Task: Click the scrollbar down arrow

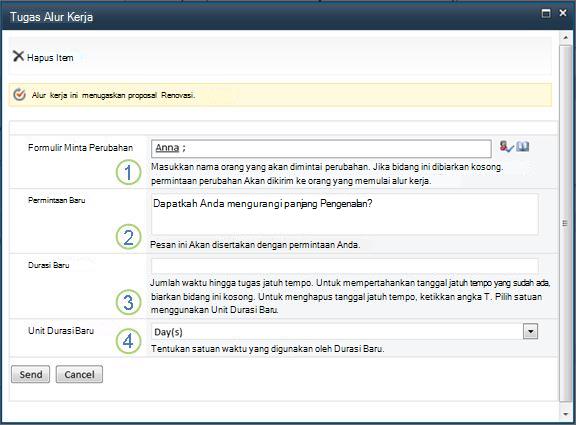Action: (x=565, y=414)
